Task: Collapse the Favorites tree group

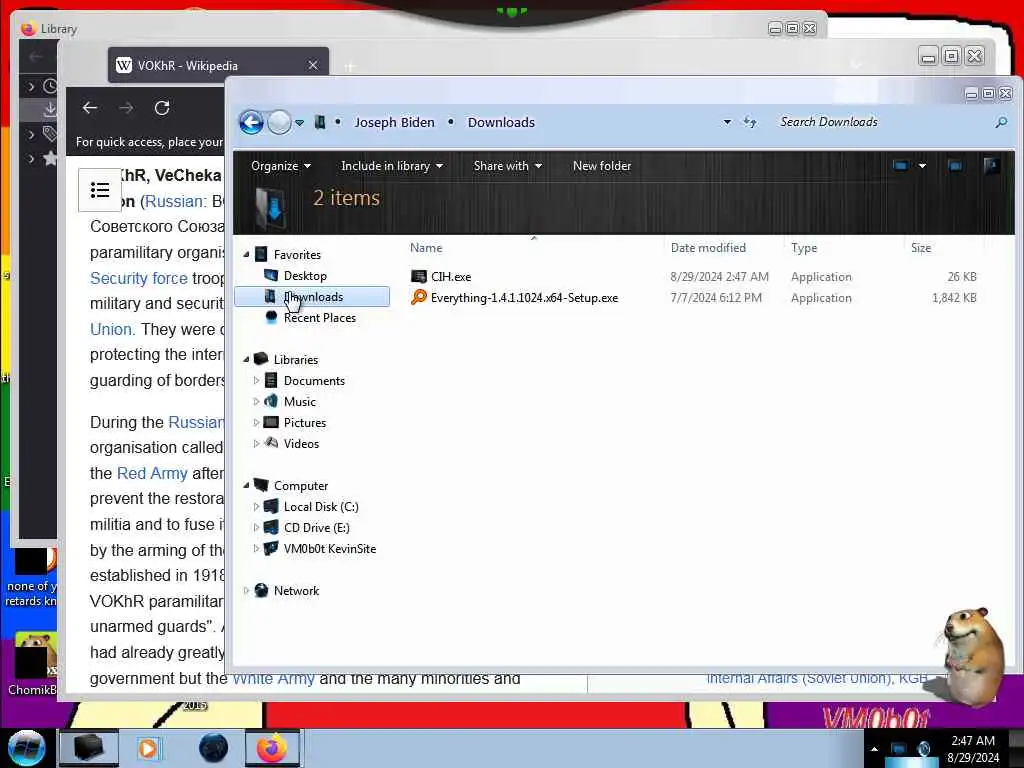Action: [246, 255]
